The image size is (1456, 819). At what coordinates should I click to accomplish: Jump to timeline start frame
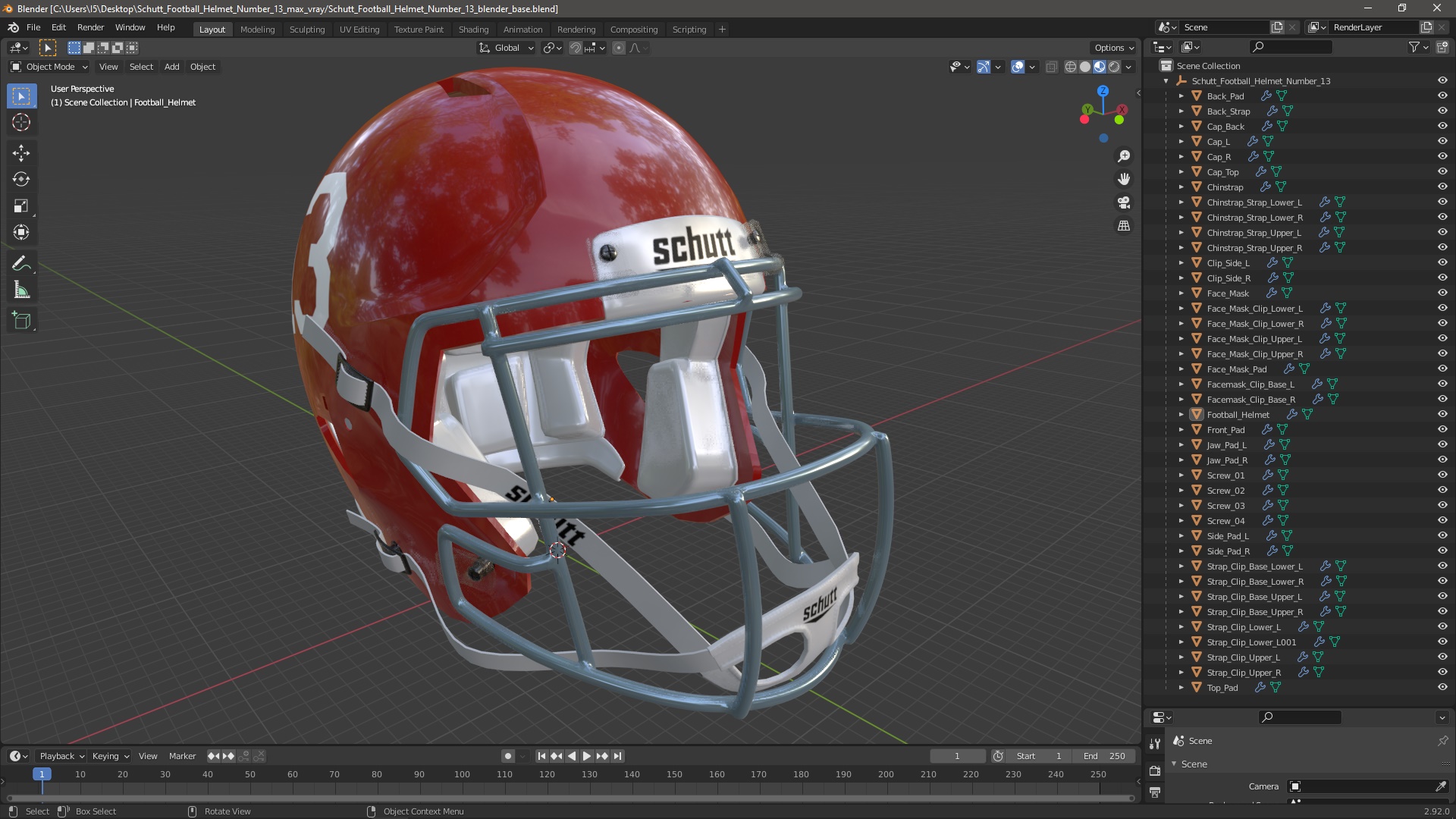tap(541, 756)
